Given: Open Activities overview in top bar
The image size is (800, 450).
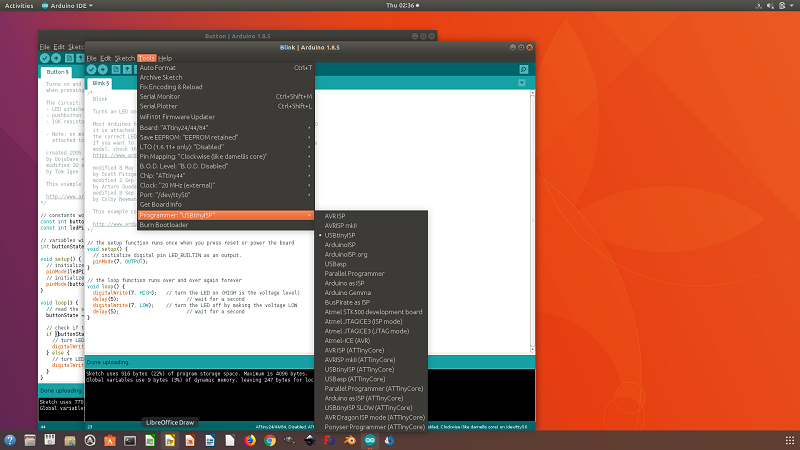Looking at the screenshot, I should coord(19,6).
